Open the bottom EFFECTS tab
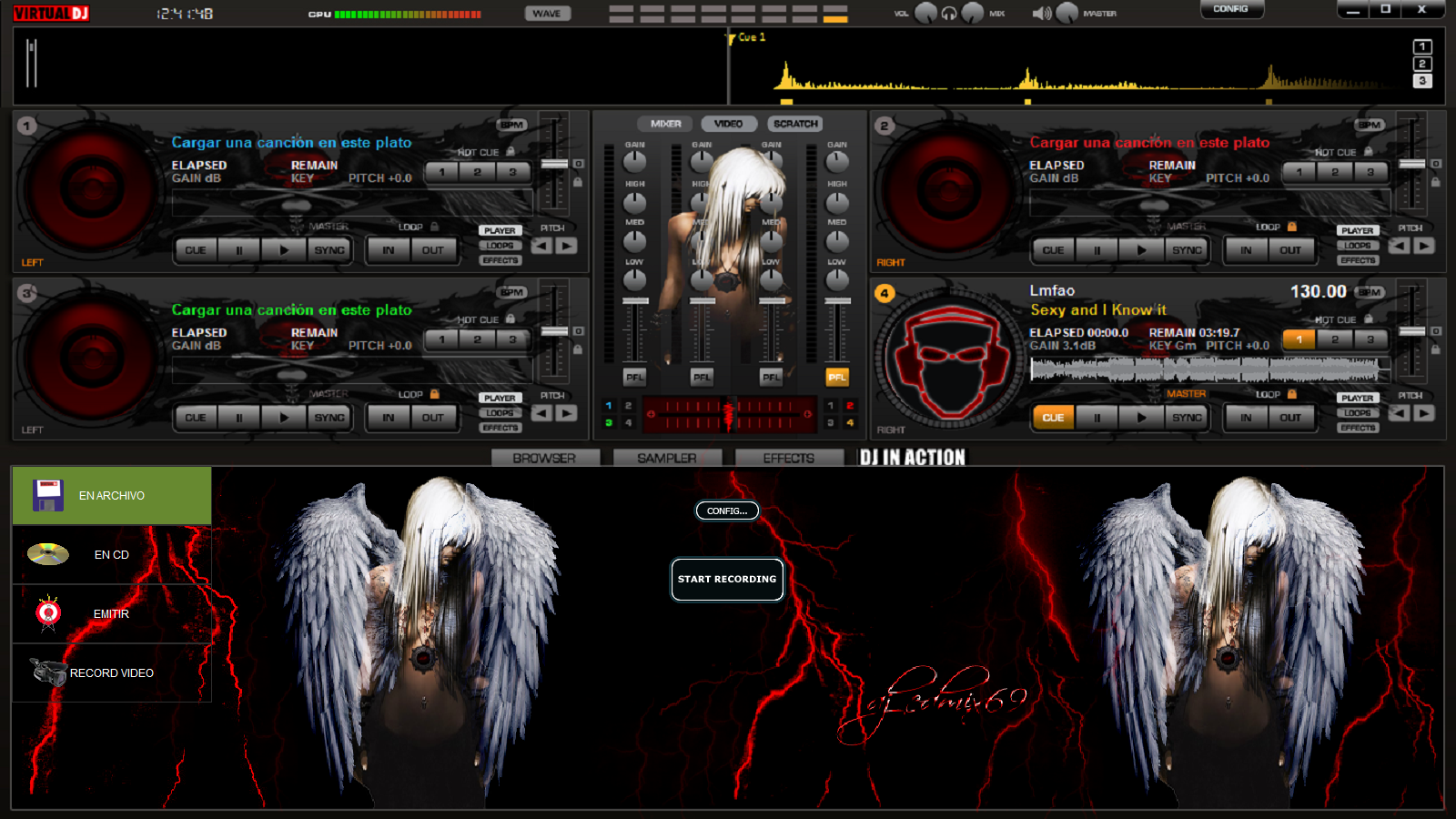 click(788, 458)
